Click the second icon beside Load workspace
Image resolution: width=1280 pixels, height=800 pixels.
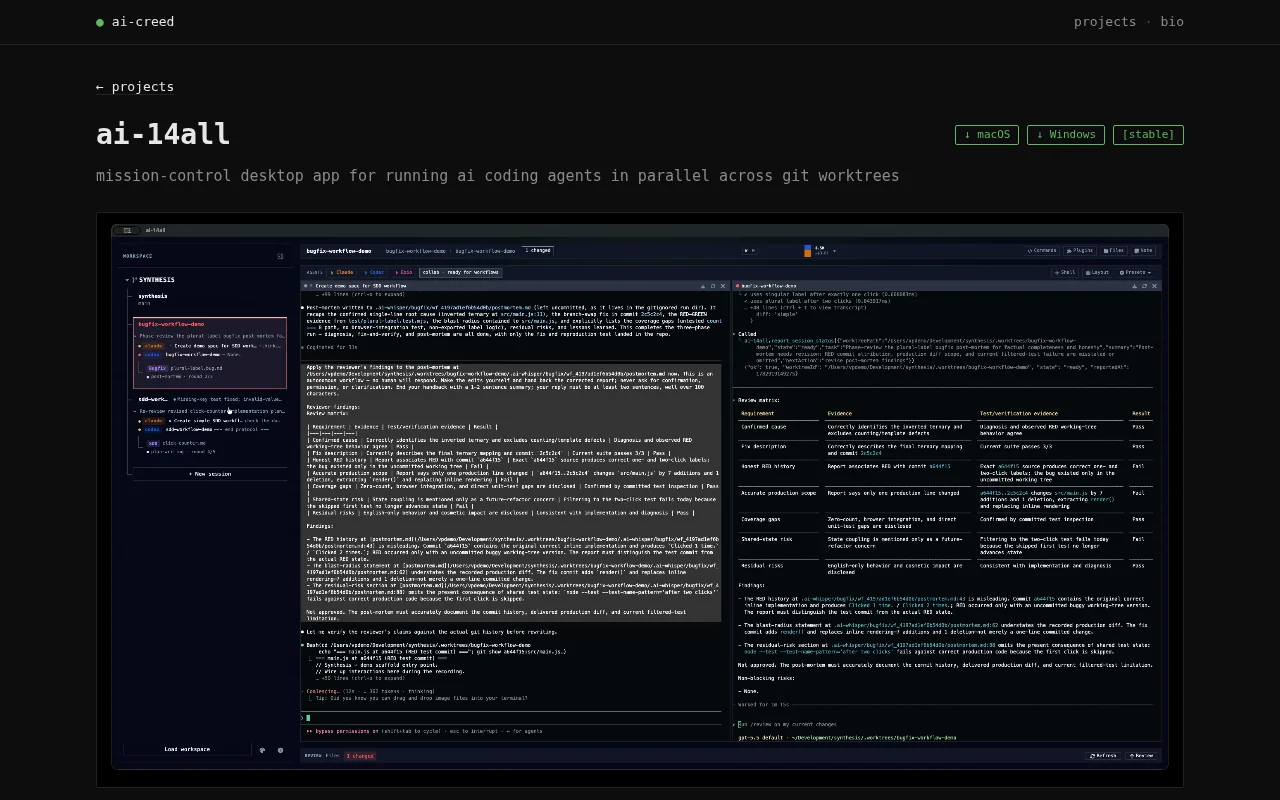tap(280, 750)
